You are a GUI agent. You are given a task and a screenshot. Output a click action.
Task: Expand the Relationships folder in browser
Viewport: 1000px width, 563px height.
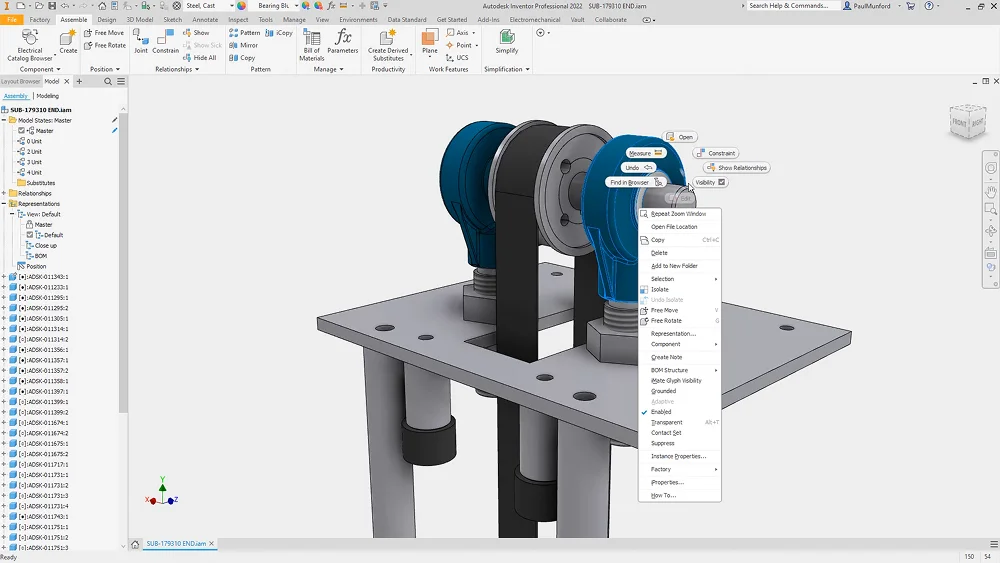coord(4,193)
